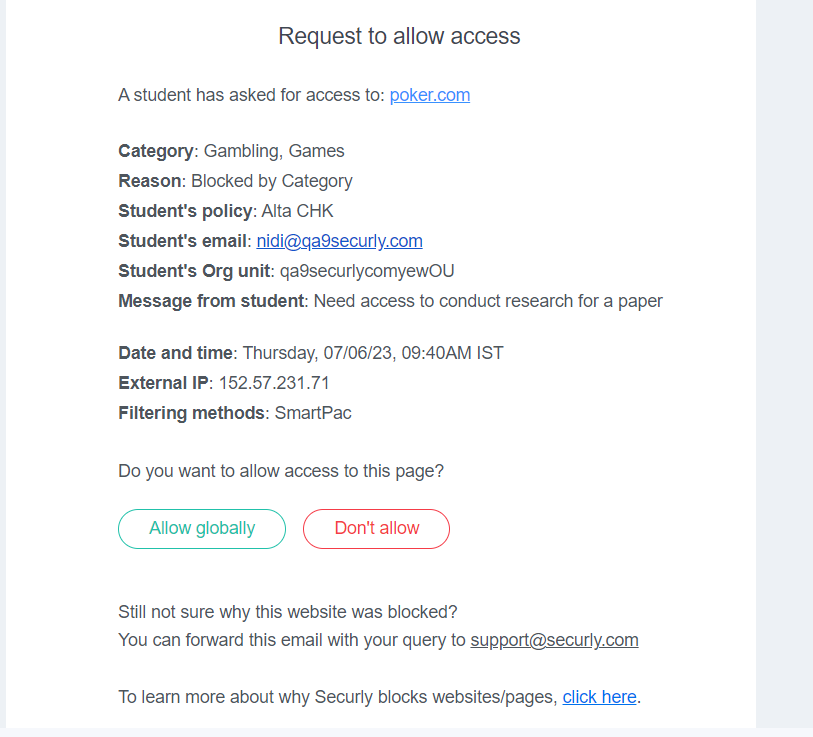Select the Alta CHK policy name
Viewport: 813px width, 737px height.
(x=298, y=211)
